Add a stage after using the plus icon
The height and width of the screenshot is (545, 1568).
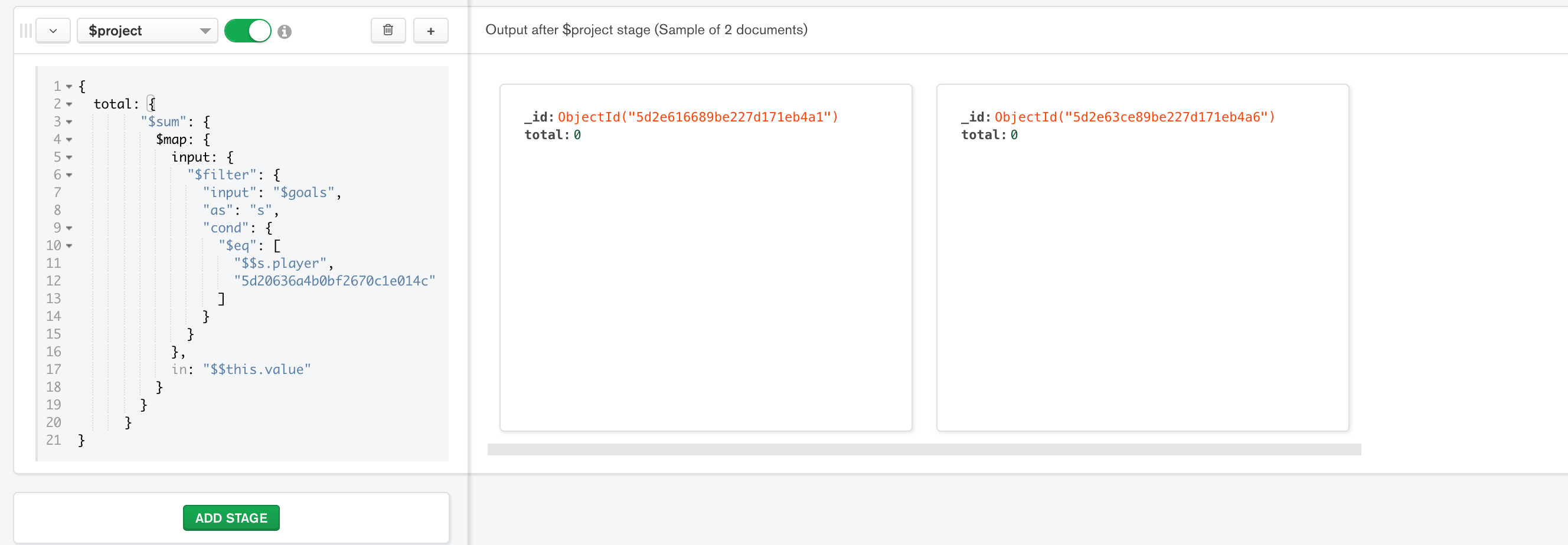coord(431,31)
